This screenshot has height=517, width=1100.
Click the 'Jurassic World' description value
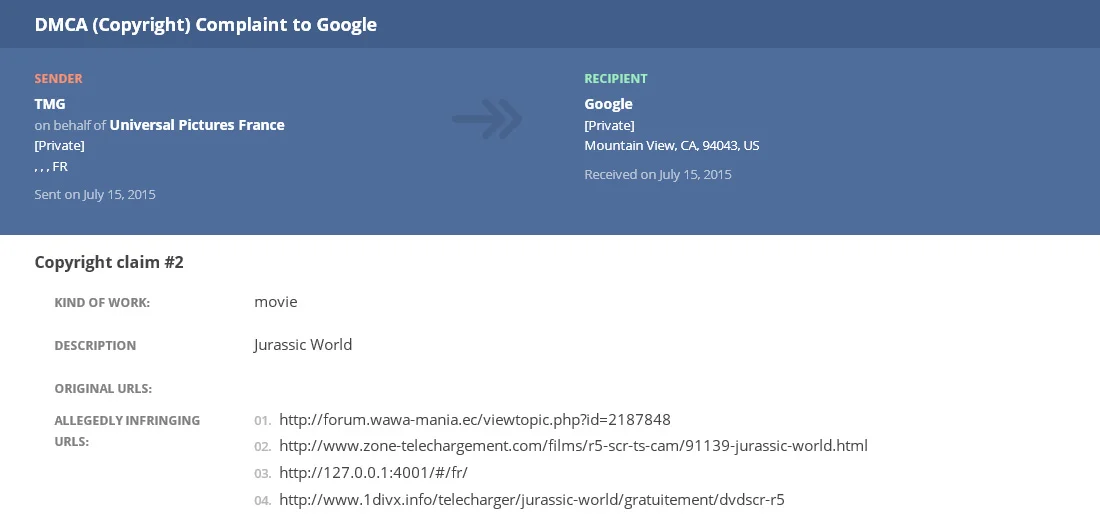coord(303,344)
